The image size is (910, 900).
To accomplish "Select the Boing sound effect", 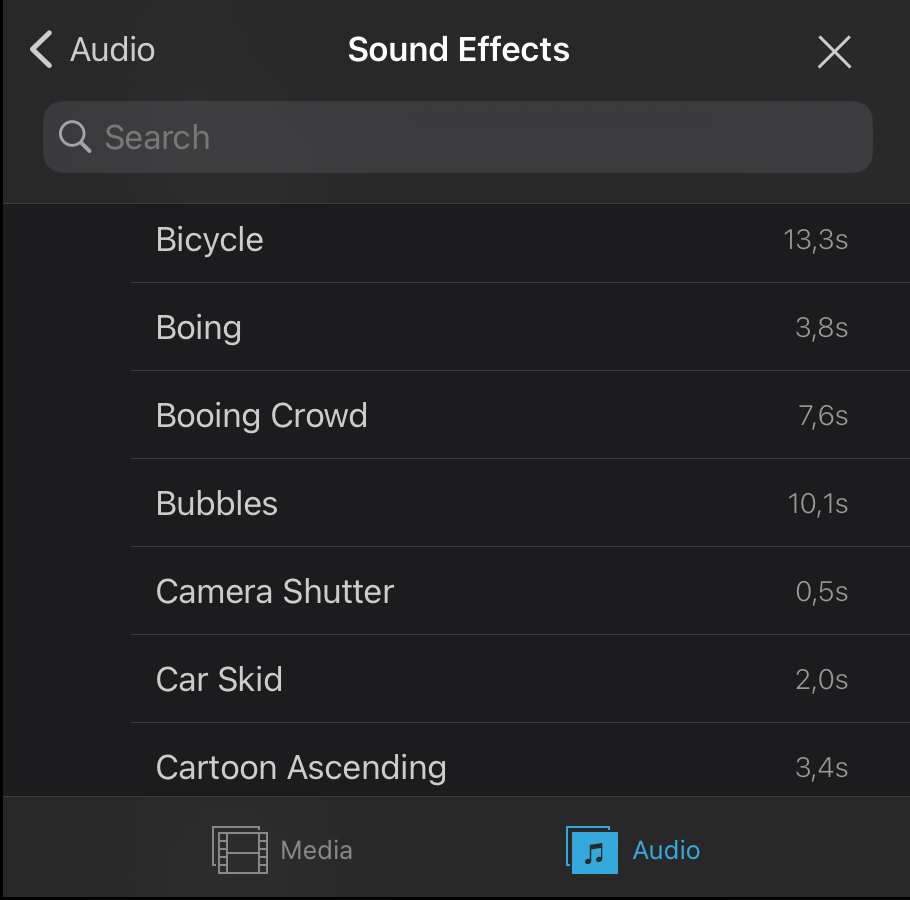I will pyautogui.click(x=520, y=327).
